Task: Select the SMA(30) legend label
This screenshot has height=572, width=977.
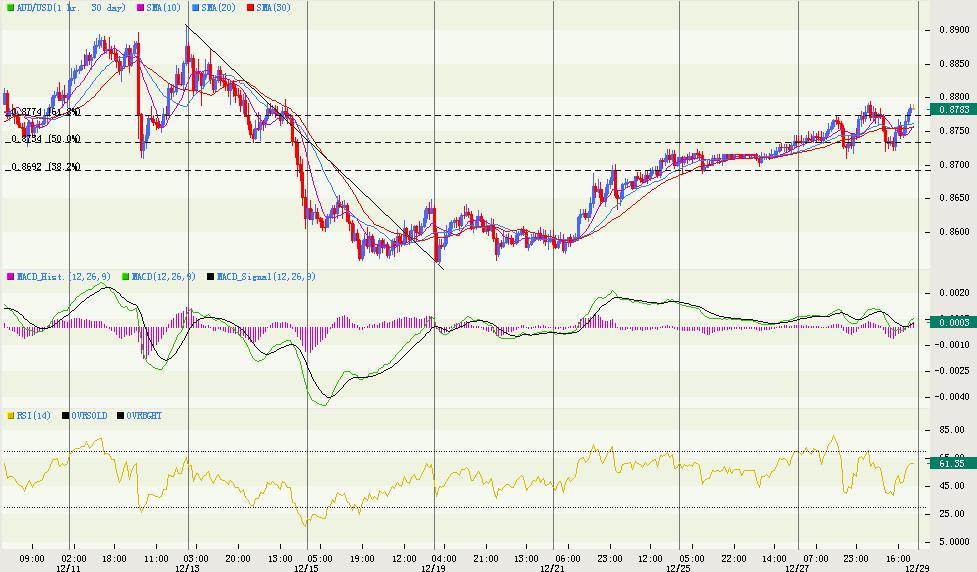Action: tap(274, 8)
